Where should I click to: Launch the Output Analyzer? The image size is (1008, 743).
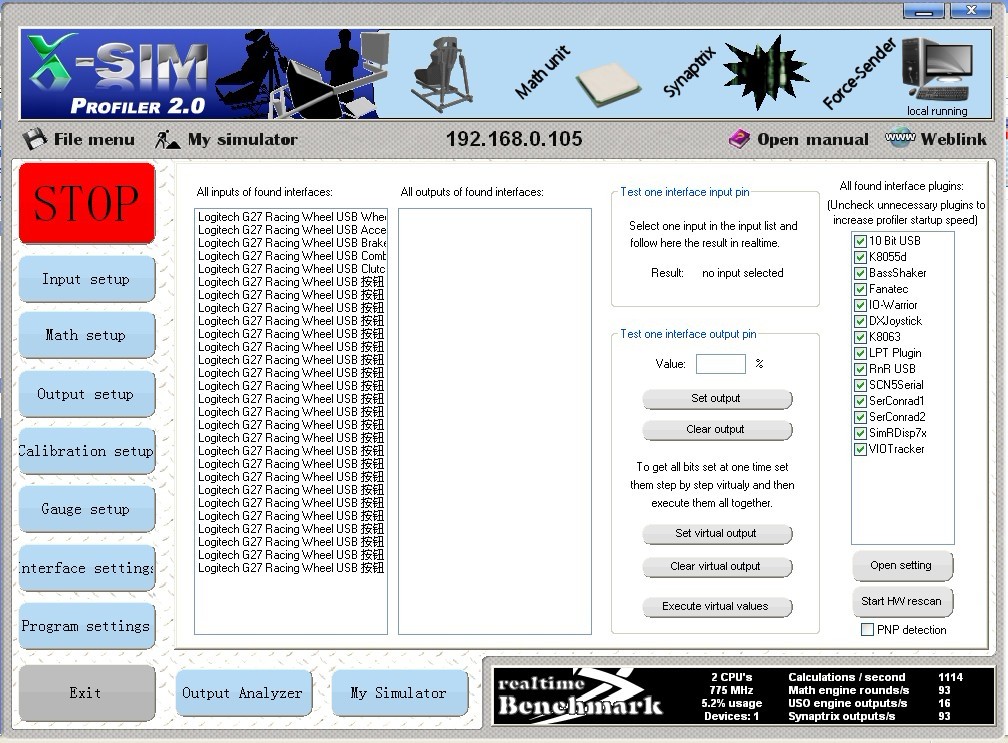pos(243,693)
